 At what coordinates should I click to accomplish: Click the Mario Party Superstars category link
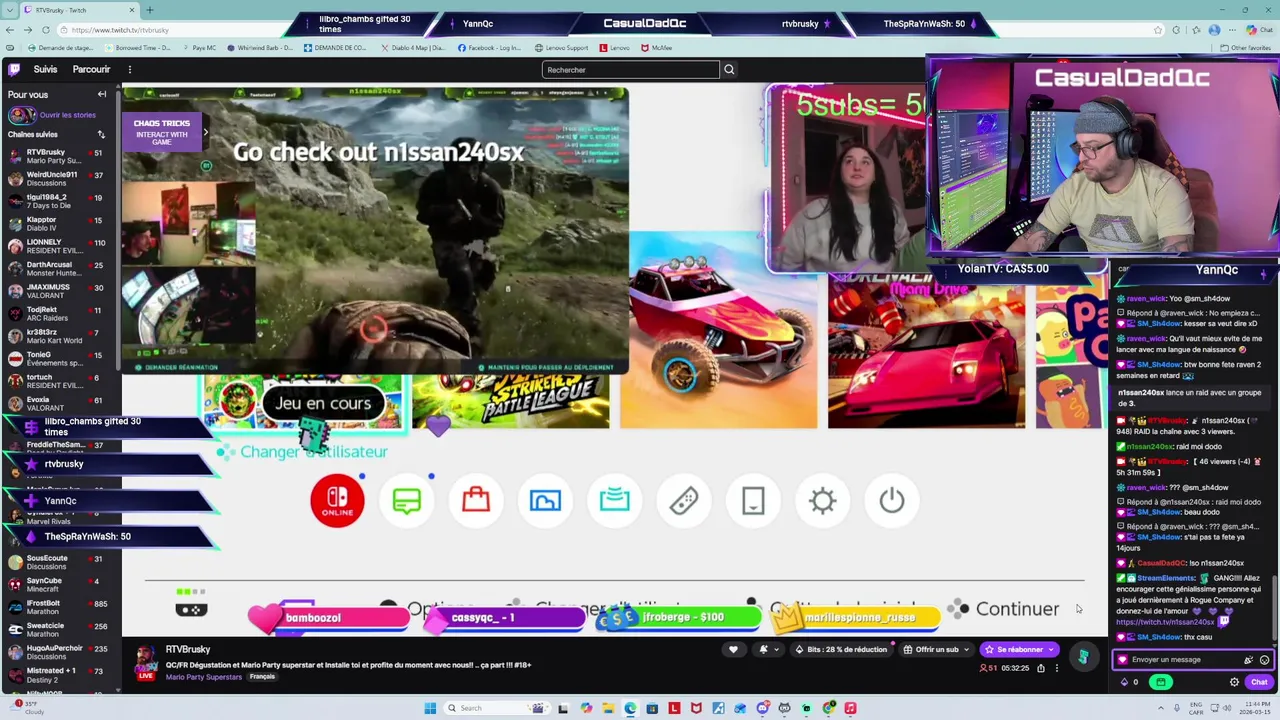(x=204, y=677)
